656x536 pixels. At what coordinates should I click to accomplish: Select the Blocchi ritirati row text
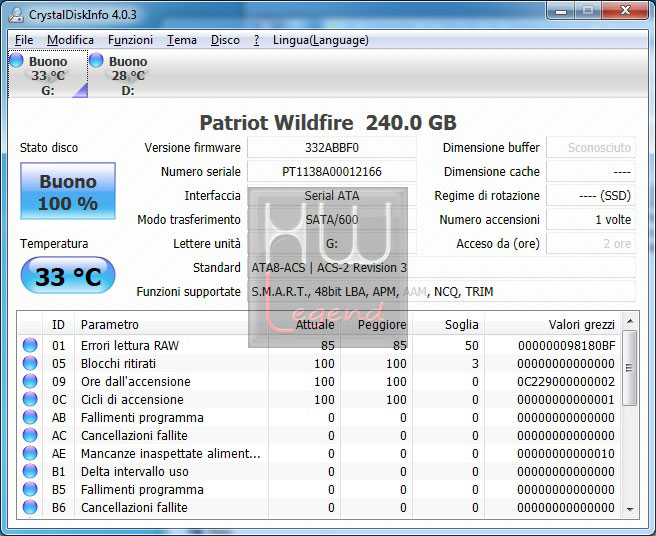(118, 364)
